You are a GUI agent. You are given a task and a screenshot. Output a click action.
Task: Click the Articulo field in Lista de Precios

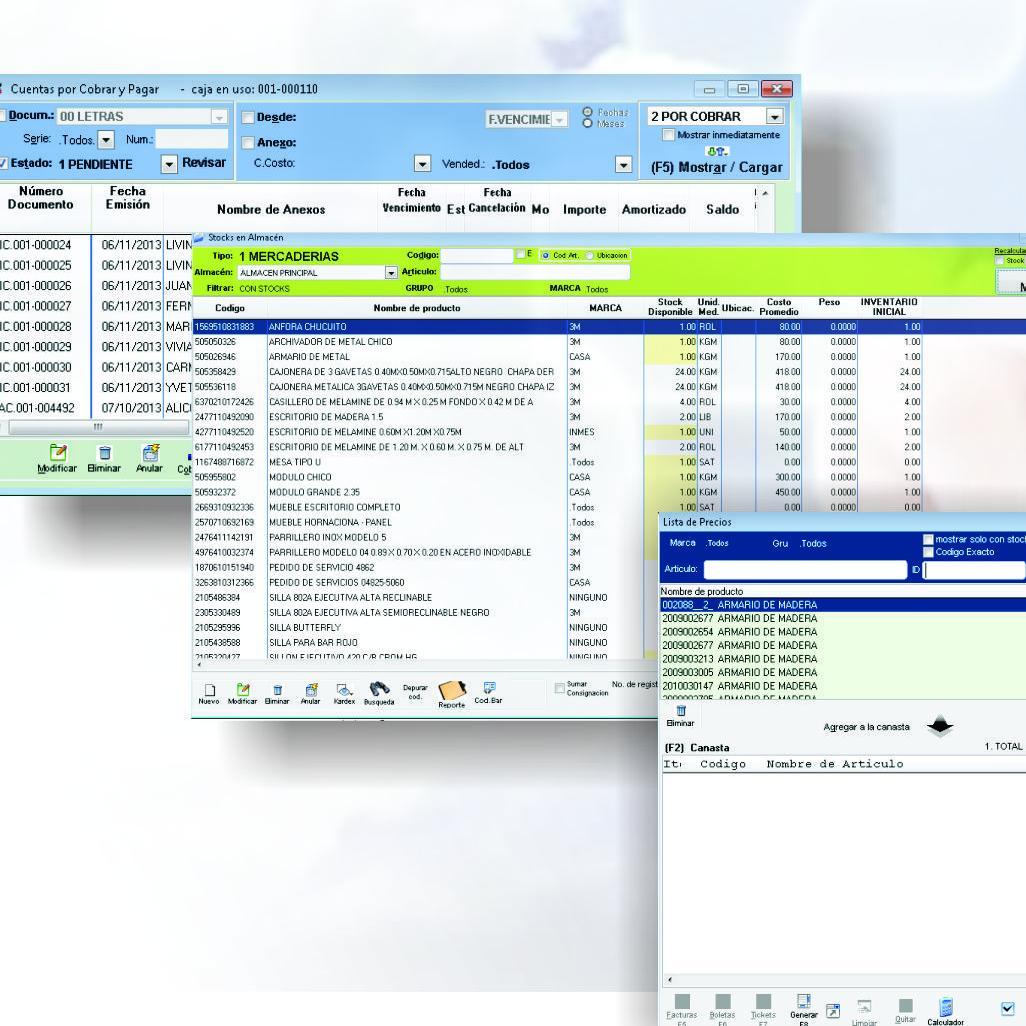tap(805, 569)
